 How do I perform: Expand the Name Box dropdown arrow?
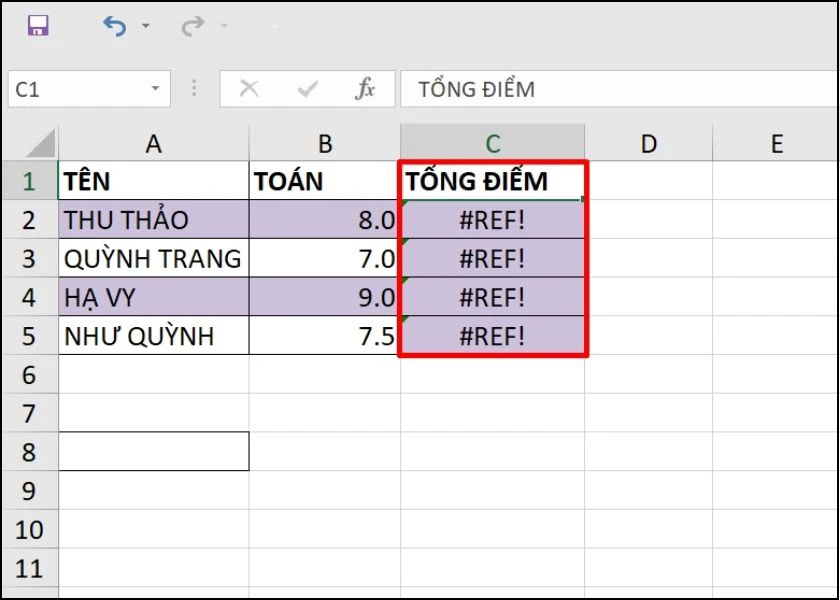tap(155, 88)
